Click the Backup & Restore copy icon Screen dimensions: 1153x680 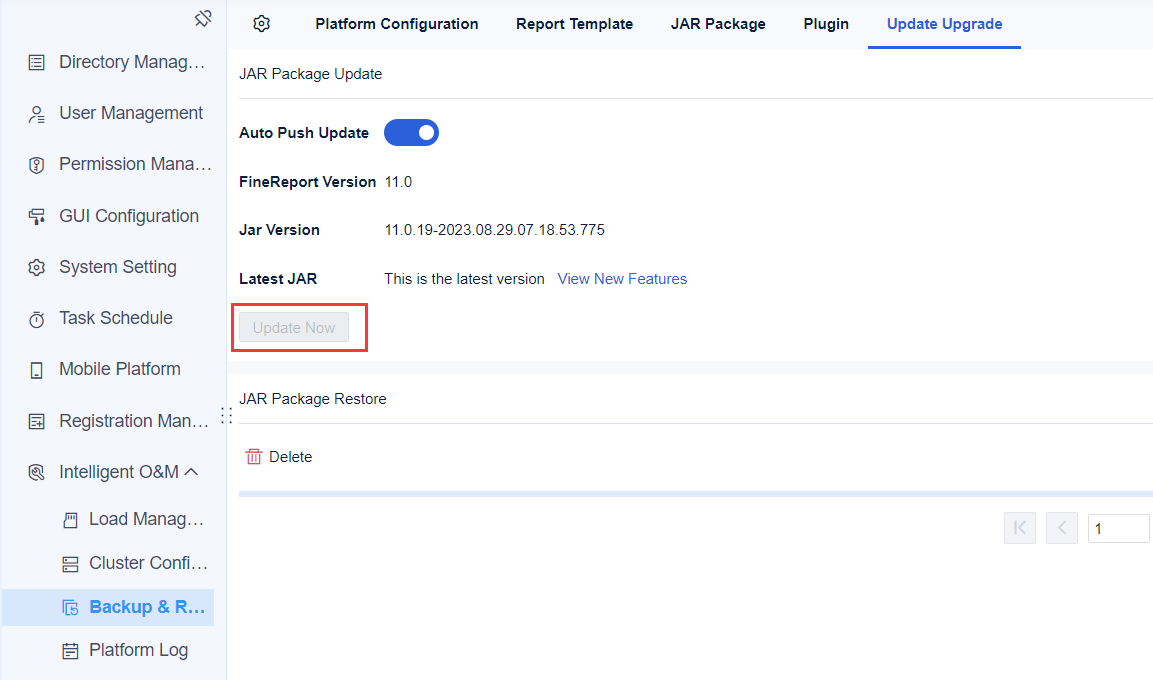(x=70, y=607)
